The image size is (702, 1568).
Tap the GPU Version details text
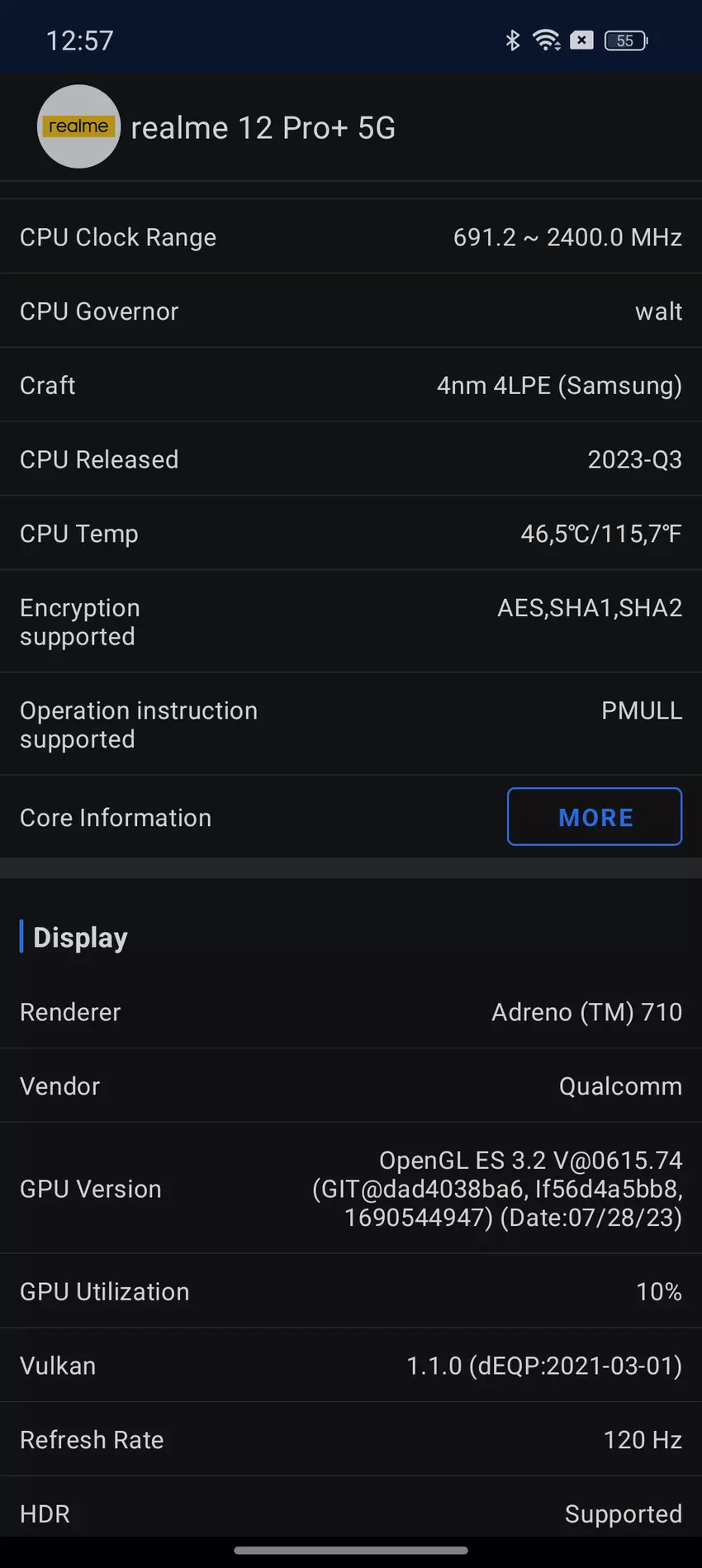(x=497, y=1189)
